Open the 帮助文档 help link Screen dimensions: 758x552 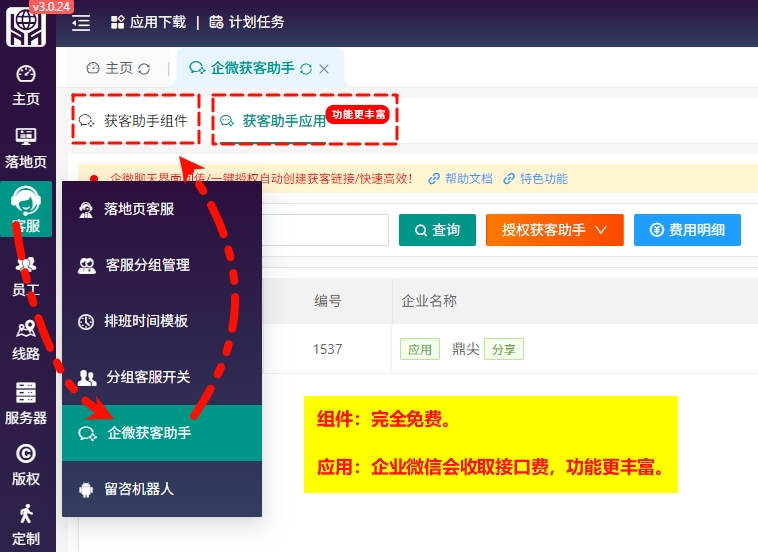460,179
